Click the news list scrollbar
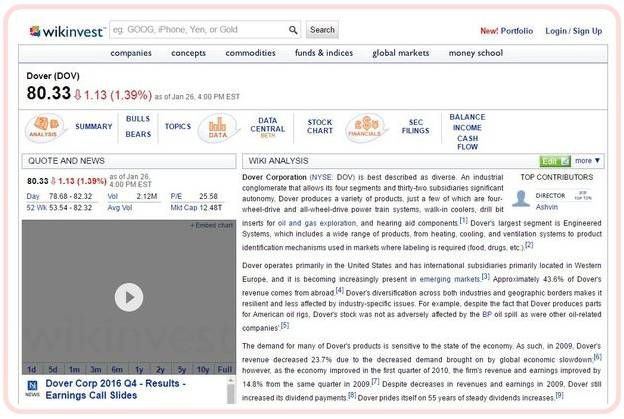 [231, 391]
